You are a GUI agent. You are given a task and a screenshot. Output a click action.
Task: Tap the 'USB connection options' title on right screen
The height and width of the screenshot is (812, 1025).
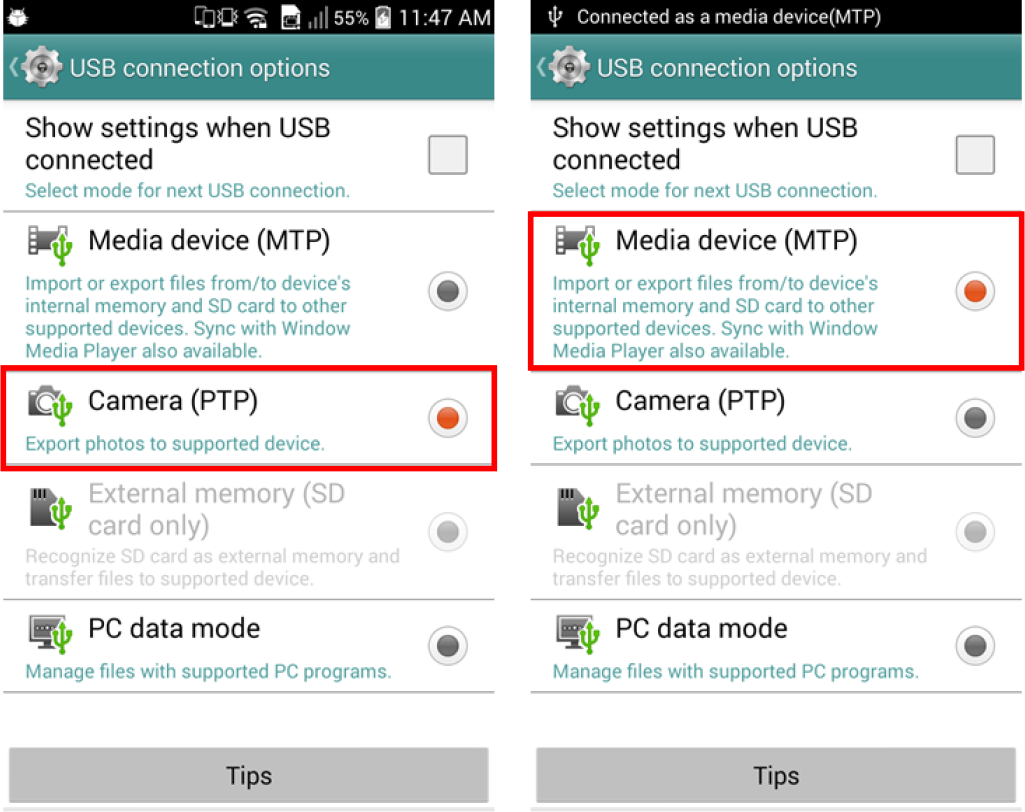727,68
